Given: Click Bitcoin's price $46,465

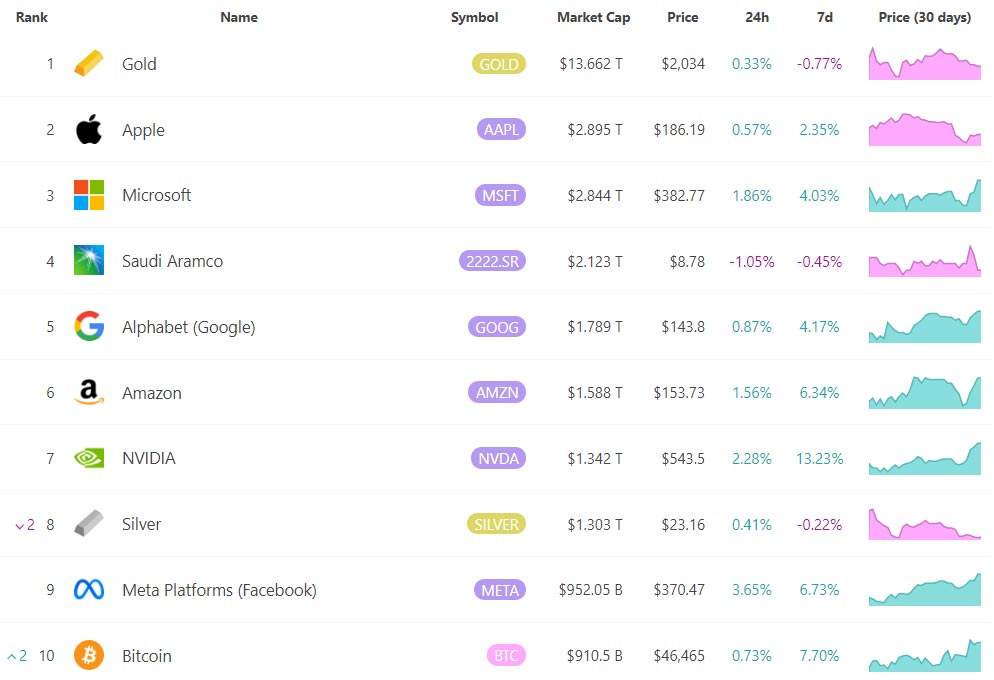Looking at the screenshot, I should click(x=679, y=656).
